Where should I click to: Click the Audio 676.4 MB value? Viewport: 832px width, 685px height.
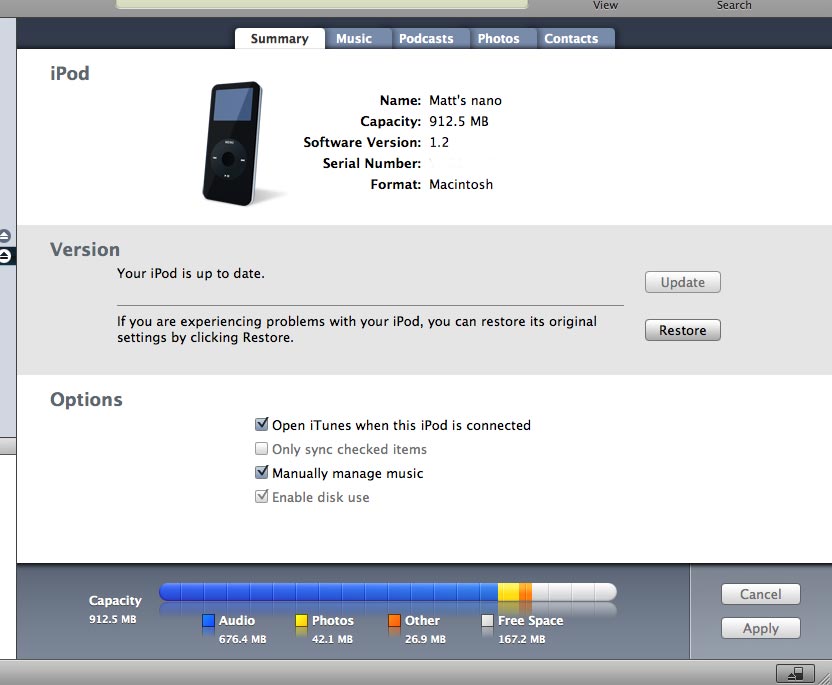242,639
